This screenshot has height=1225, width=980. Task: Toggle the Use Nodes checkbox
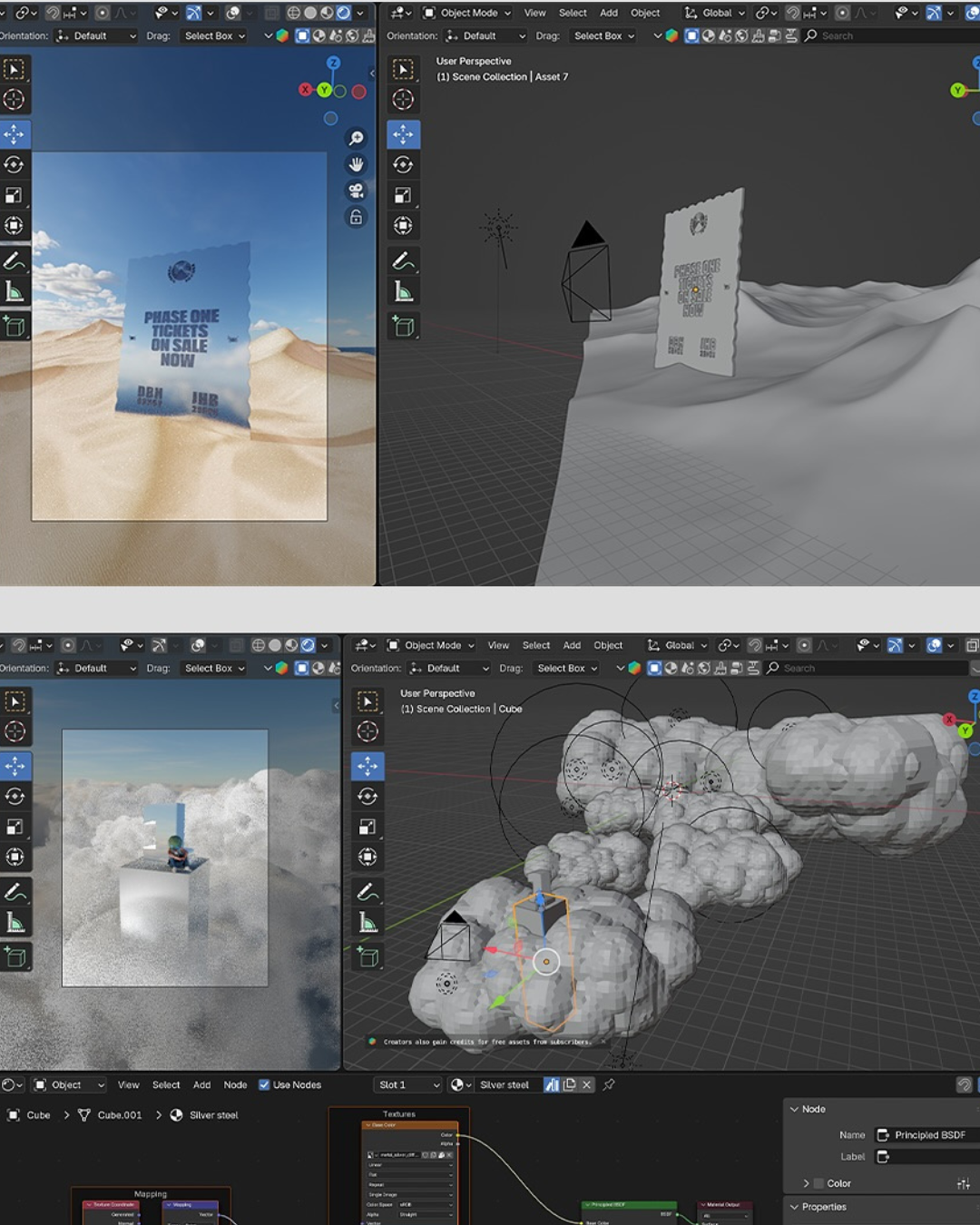tap(264, 1084)
